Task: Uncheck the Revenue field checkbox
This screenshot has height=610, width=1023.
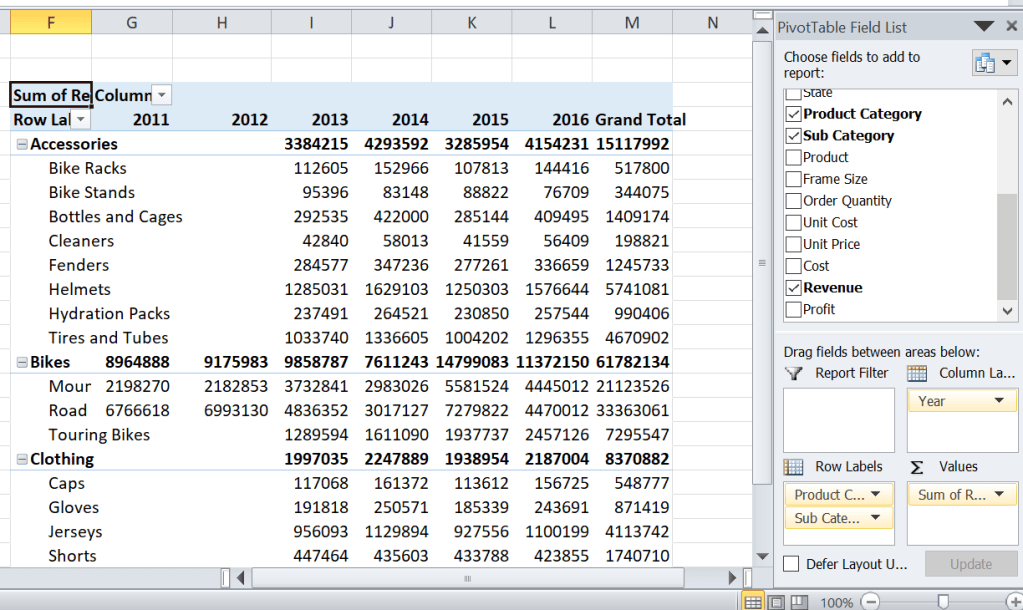Action: pyautogui.click(x=794, y=288)
